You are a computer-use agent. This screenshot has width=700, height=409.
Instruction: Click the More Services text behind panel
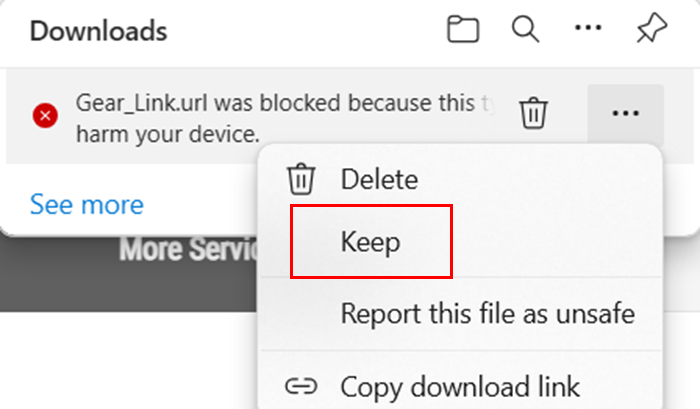click(188, 249)
